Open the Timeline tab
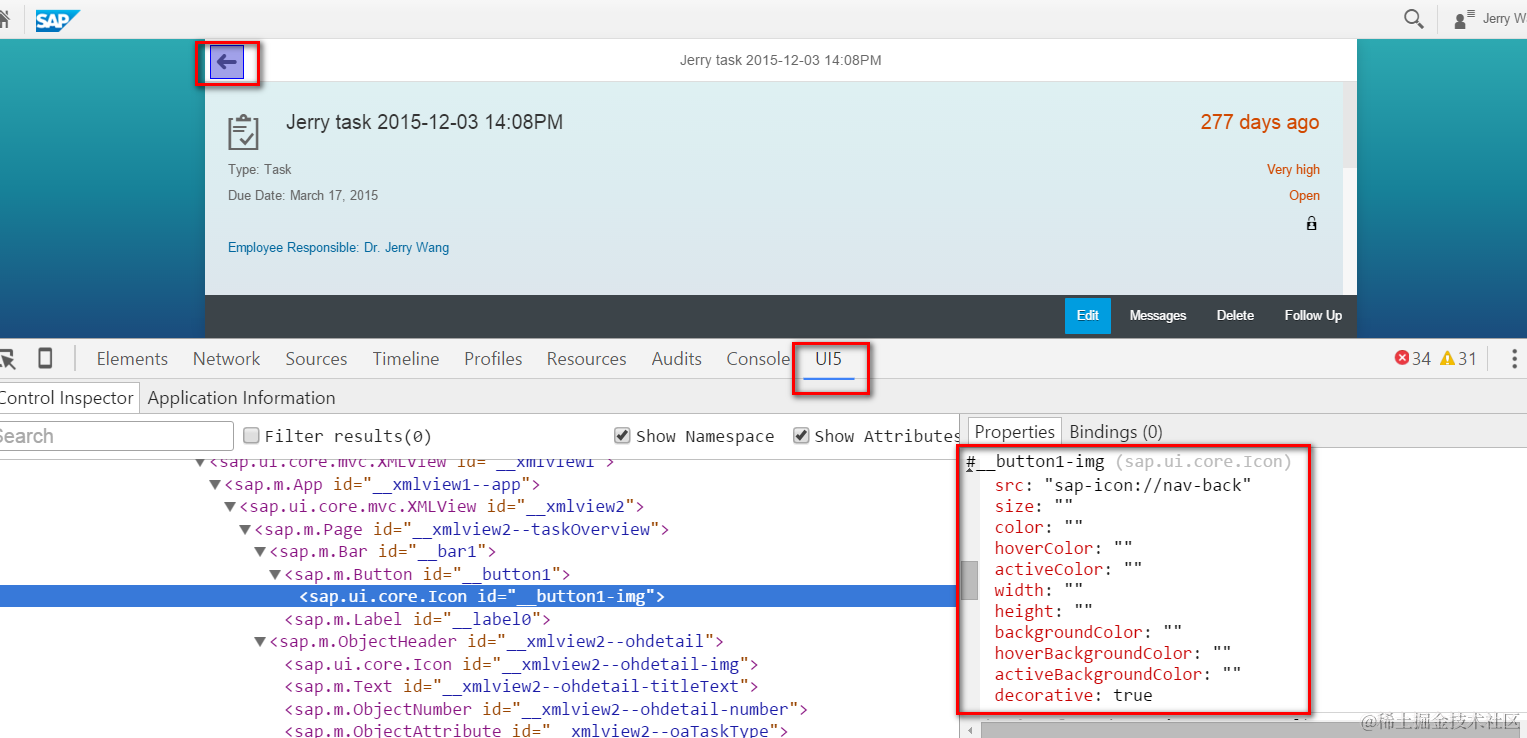The height and width of the screenshot is (738, 1527). 406,359
